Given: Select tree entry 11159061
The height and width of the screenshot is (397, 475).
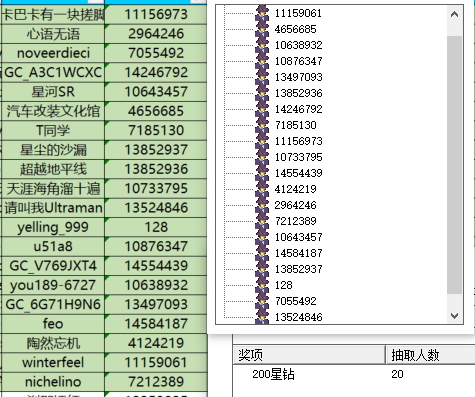Looking at the screenshot, I should click(298, 13).
